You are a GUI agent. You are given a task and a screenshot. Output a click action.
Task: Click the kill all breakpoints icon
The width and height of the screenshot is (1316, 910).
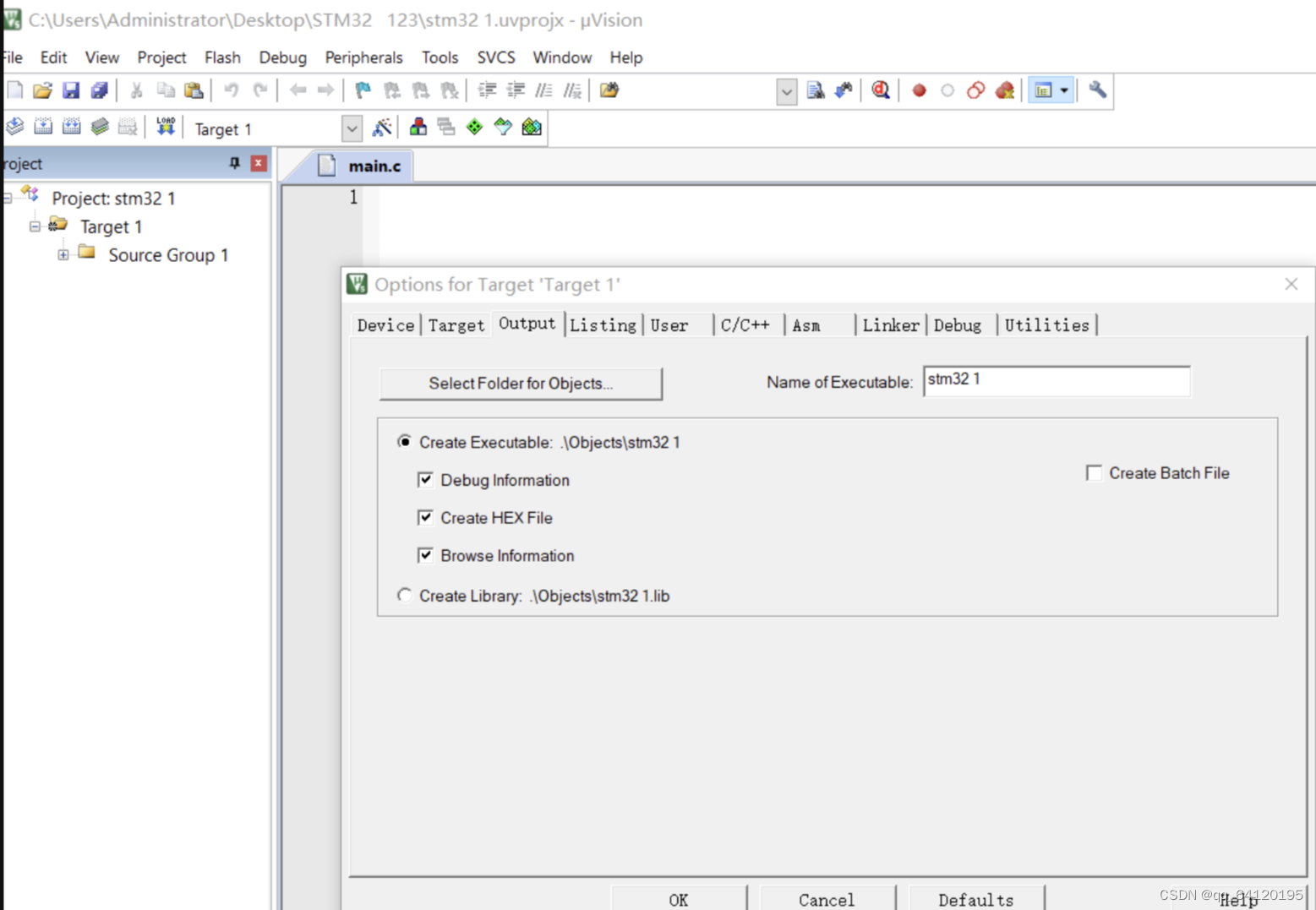tap(1005, 90)
